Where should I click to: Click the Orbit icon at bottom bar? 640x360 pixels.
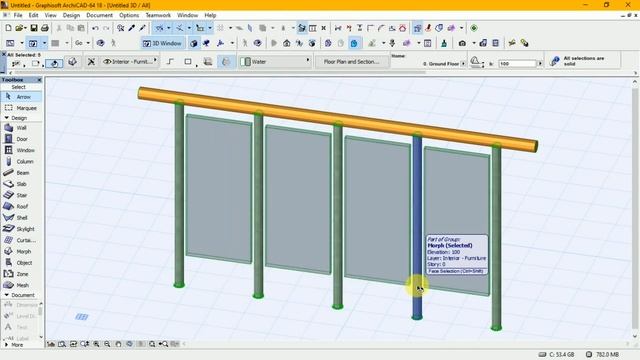coord(129,344)
